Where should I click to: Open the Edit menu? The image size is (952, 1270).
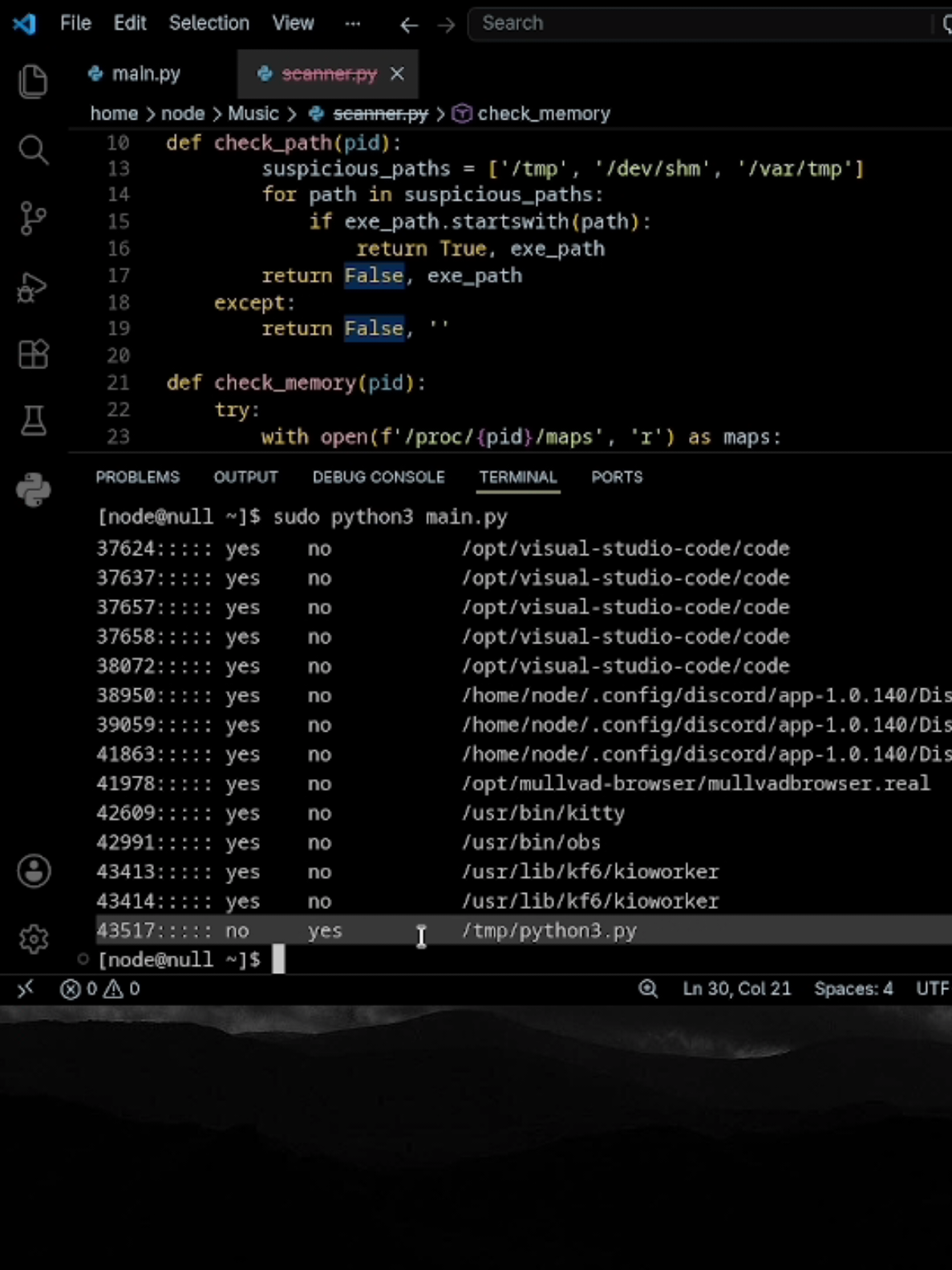(x=130, y=23)
